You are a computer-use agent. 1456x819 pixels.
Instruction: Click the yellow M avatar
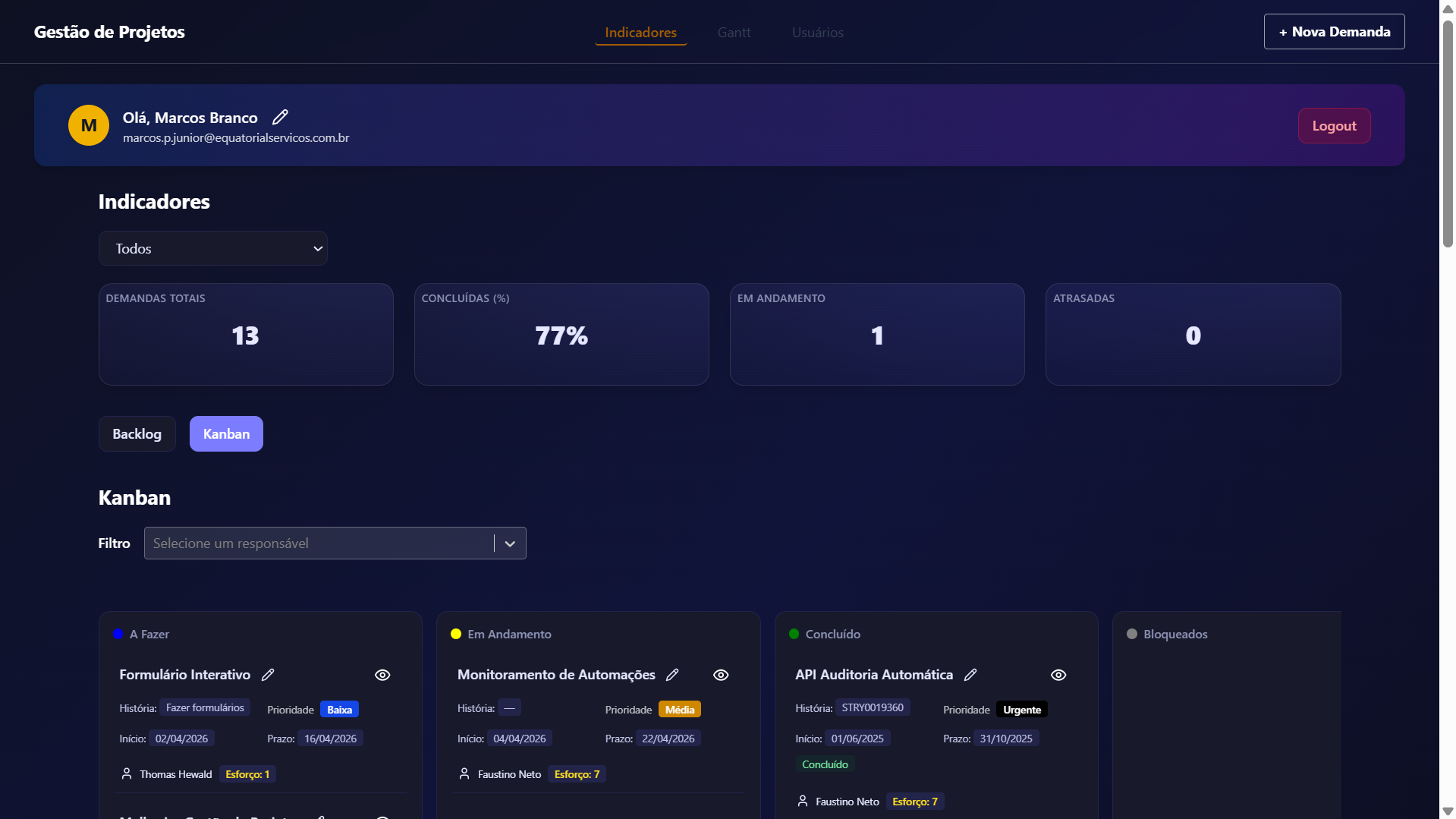tap(89, 125)
